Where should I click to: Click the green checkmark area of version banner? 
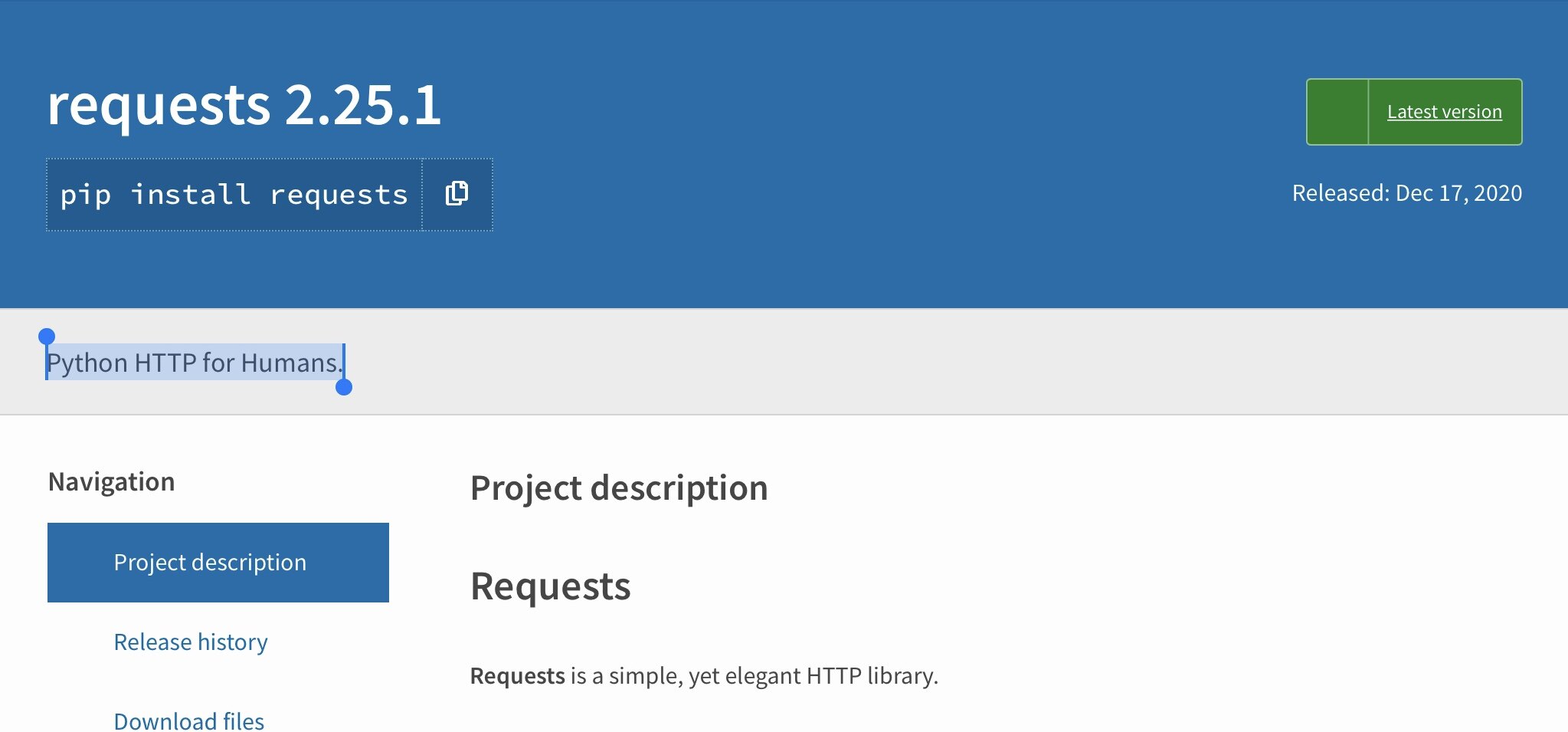click(1337, 111)
